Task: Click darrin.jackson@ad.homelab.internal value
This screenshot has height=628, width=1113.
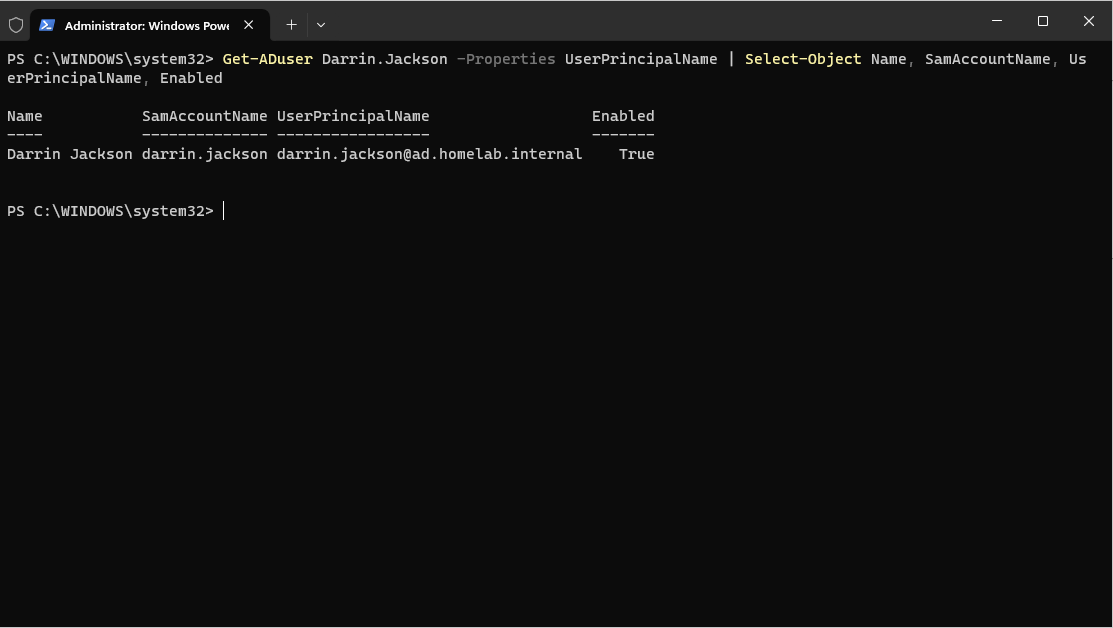Action: click(x=429, y=154)
